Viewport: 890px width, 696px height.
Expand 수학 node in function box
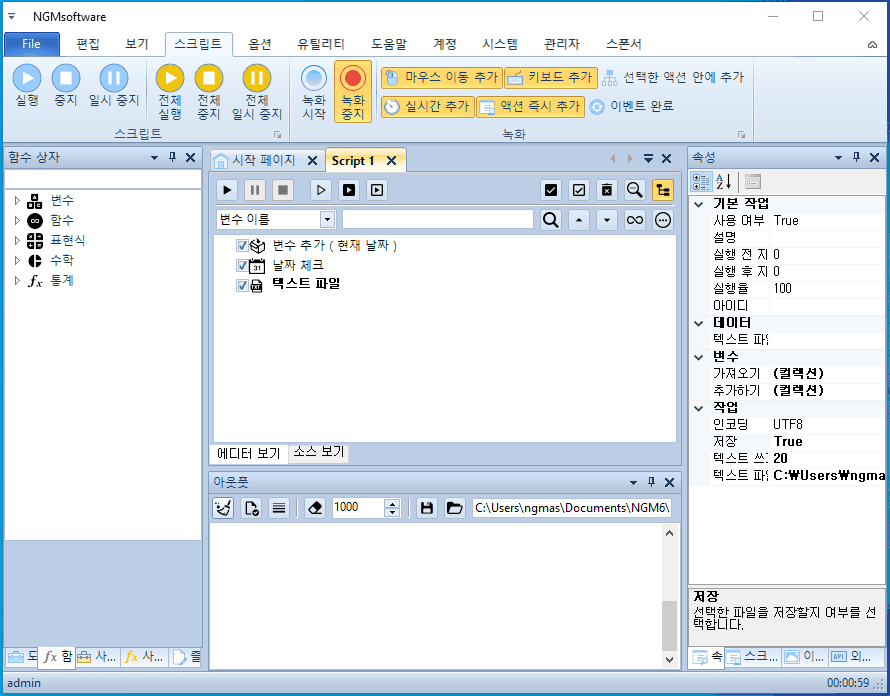coord(17,260)
